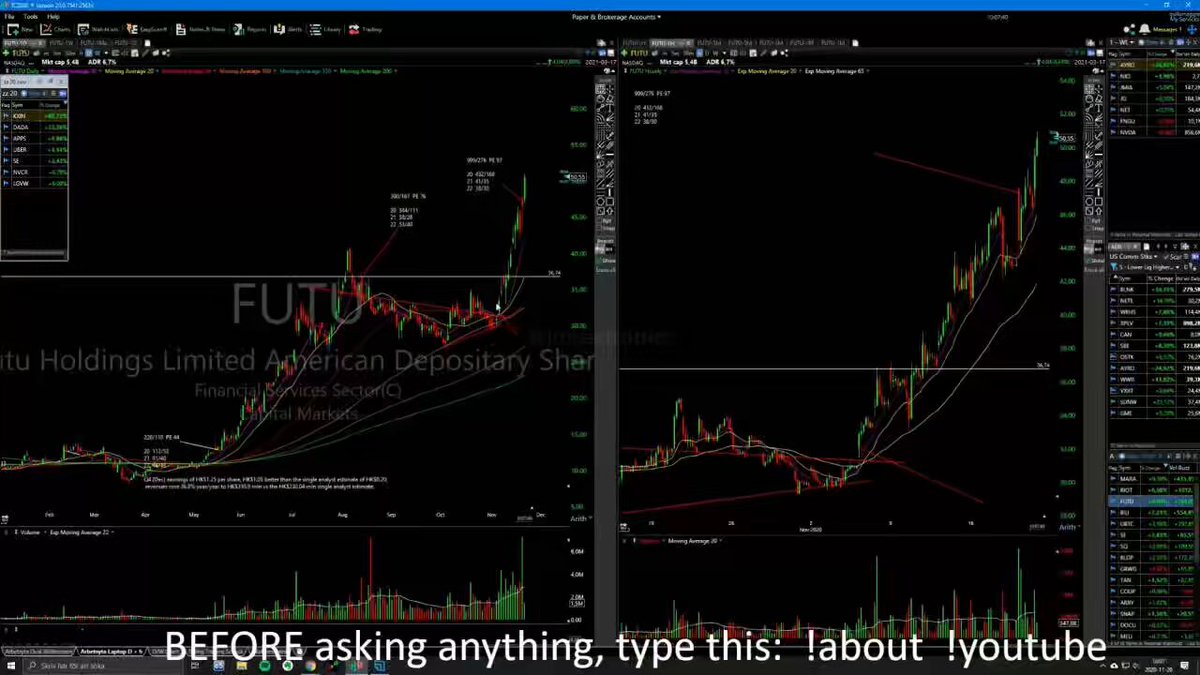Open the Reports toolbar item
Screen dimensions: 1200x675
pos(250,30)
